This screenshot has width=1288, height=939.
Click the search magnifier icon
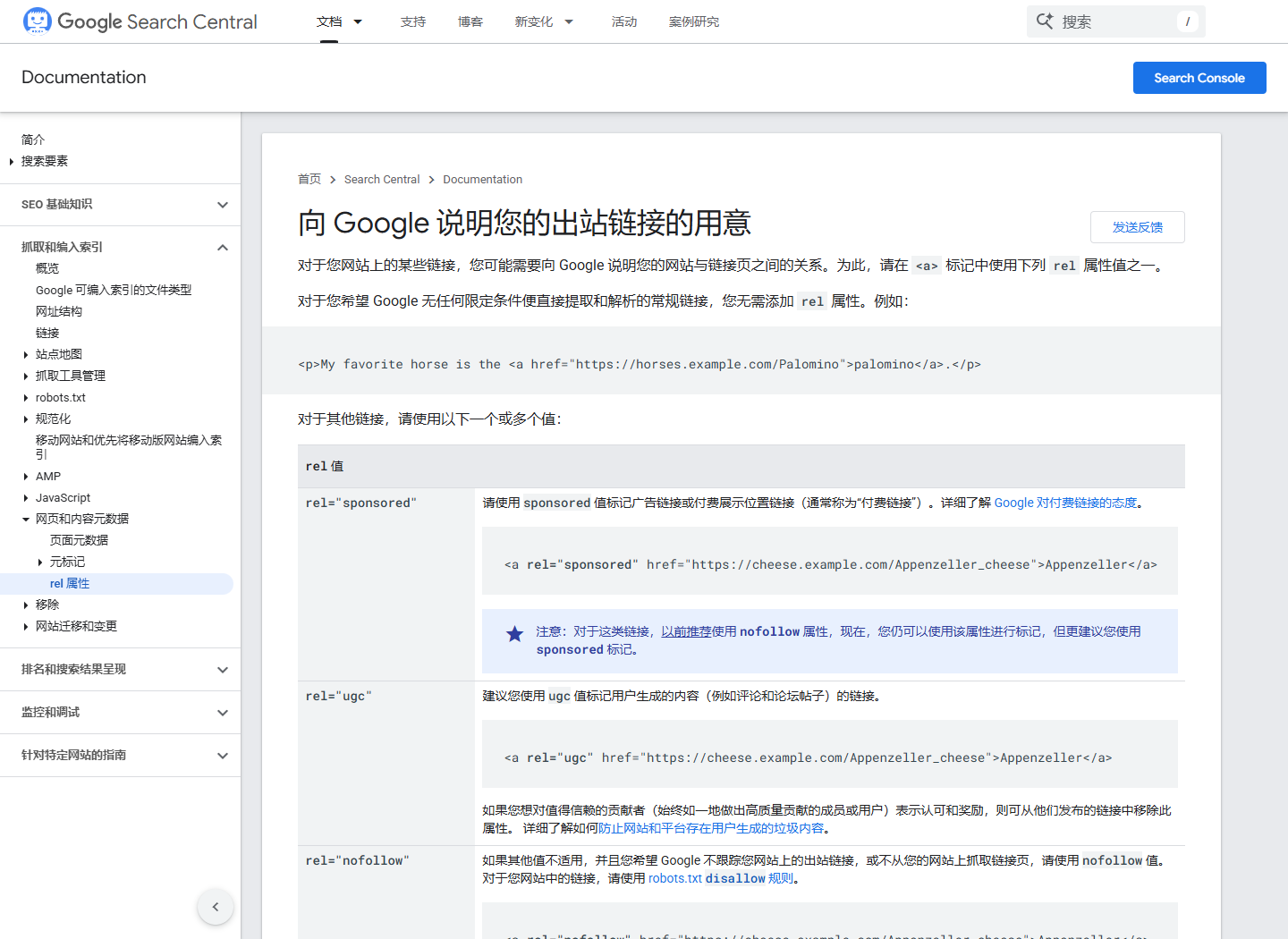(x=1045, y=21)
